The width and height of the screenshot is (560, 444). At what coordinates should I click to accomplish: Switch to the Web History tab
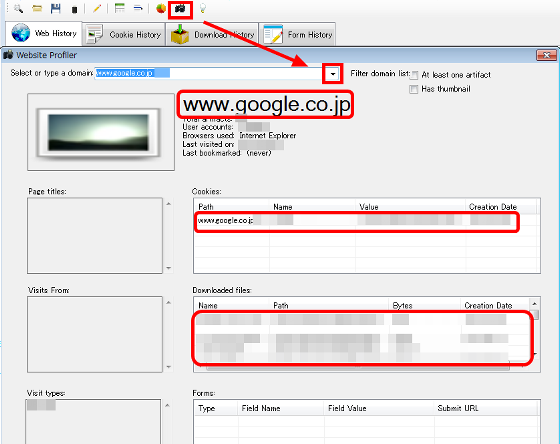[x=44, y=33]
